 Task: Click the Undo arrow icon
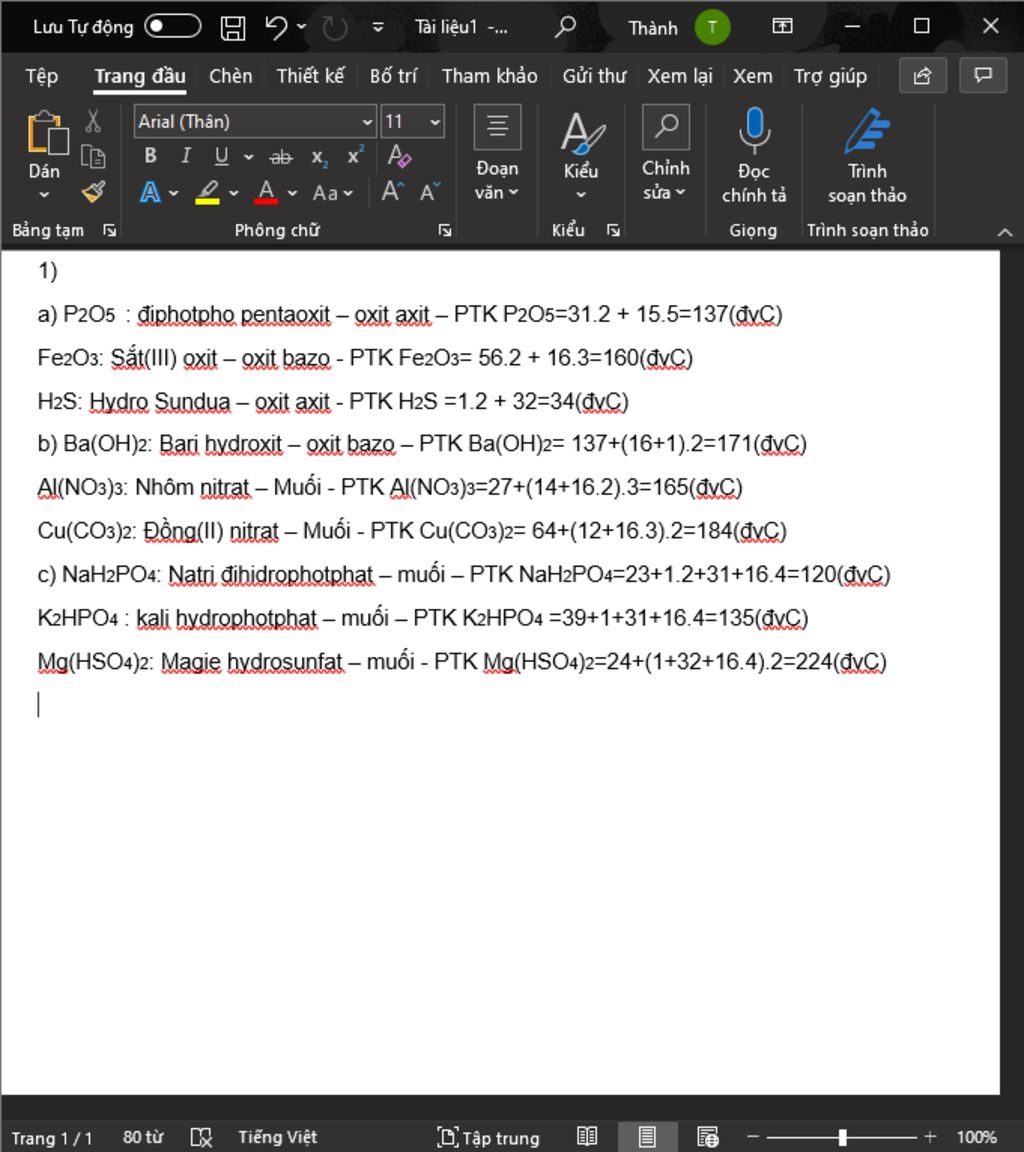[277, 27]
